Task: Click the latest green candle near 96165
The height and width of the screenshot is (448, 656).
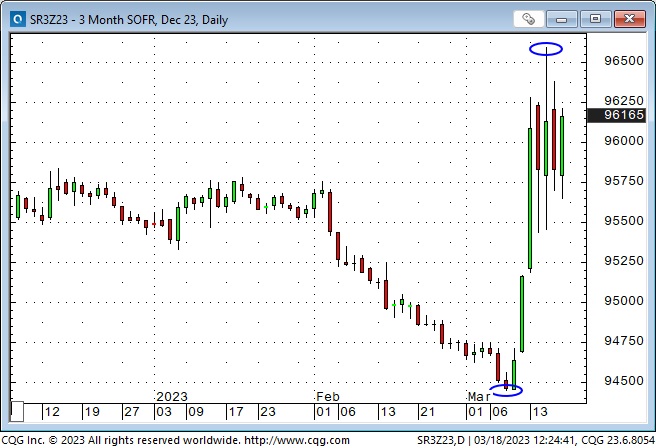Action: coord(562,146)
